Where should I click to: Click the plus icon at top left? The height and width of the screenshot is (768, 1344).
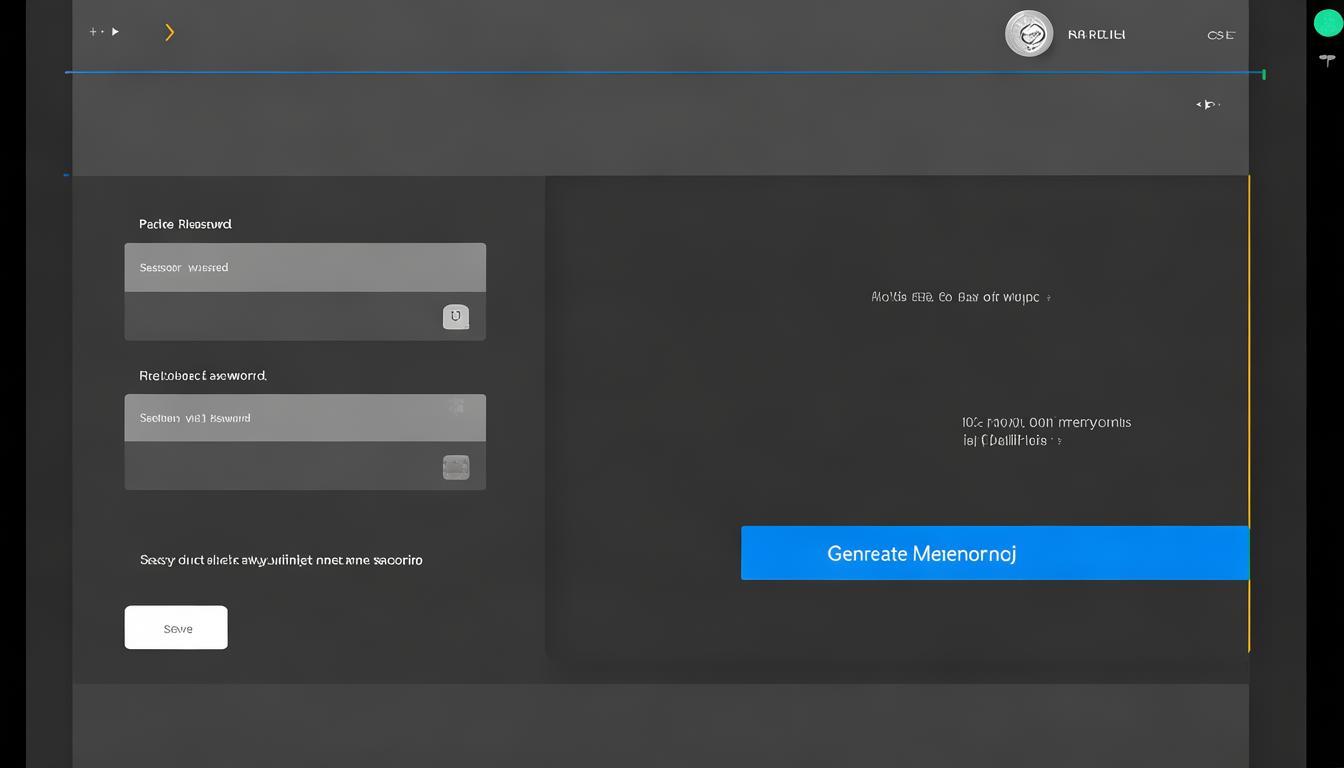pyautogui.click(x=94, y=32)
